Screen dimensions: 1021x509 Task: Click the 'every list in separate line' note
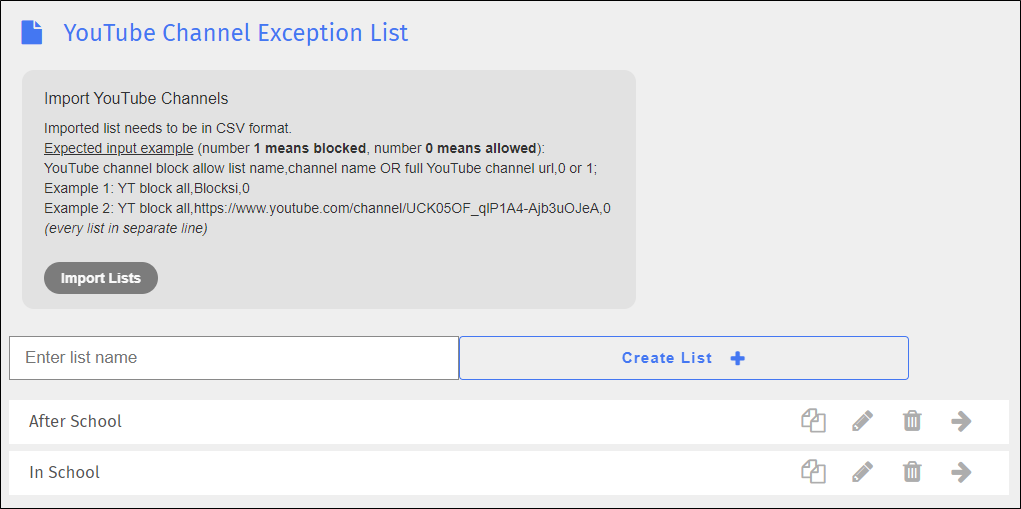tap(126, 229)
